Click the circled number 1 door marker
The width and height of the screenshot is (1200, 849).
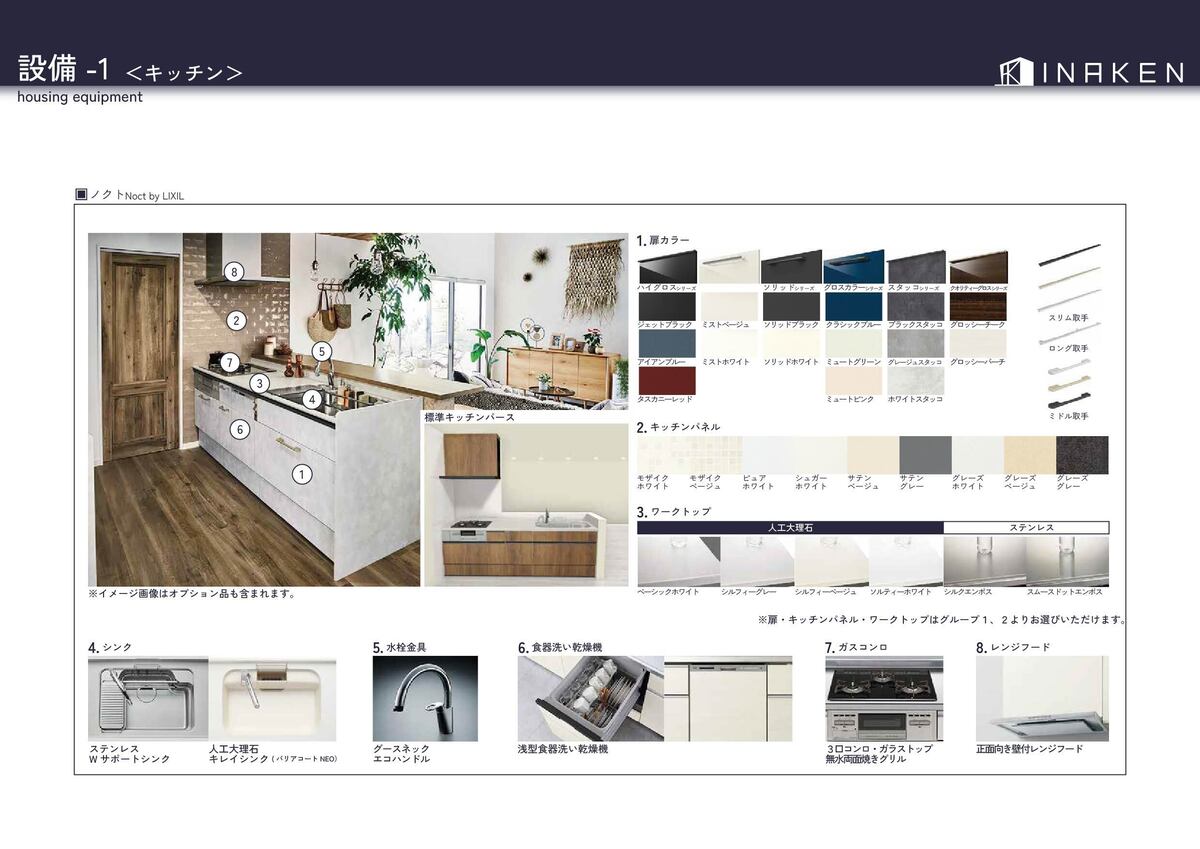coord(302,475)
